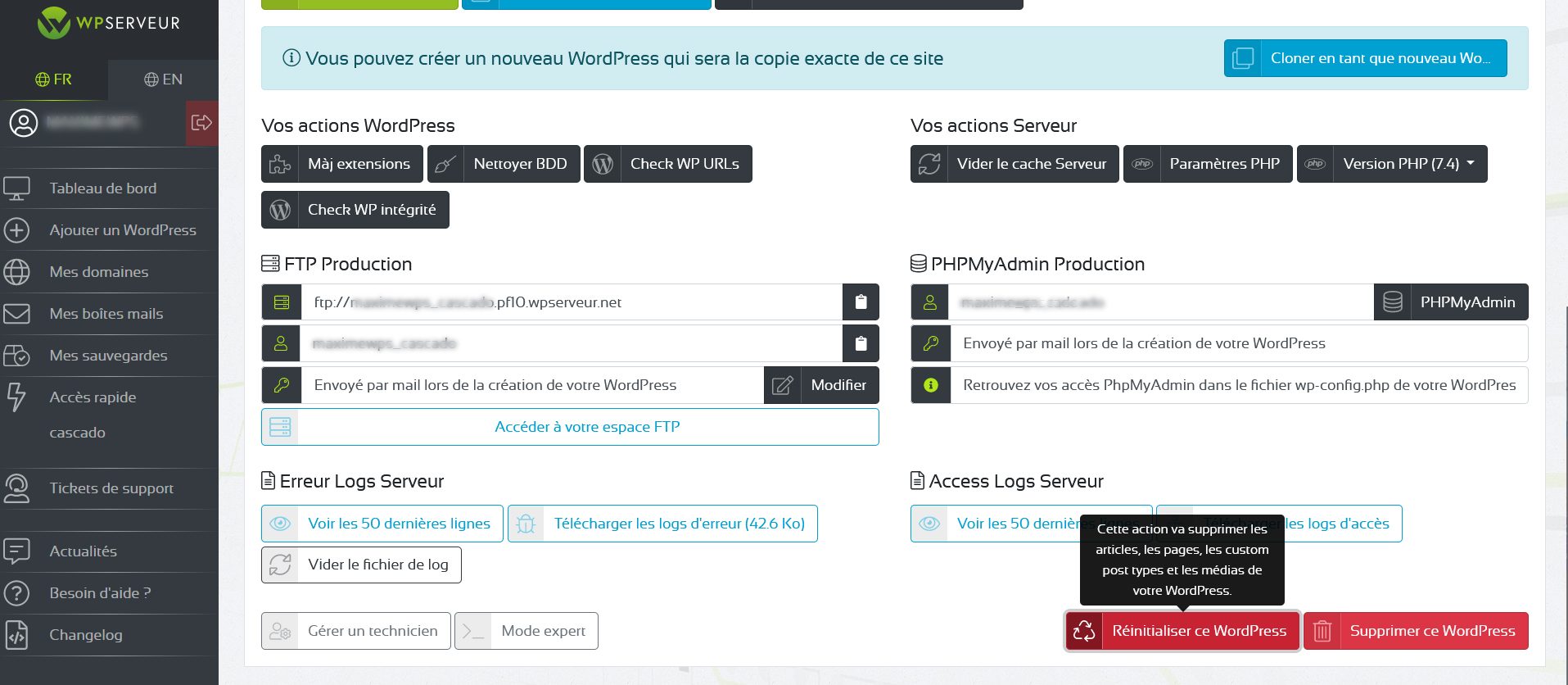The image size is (1568, 685).
Task: Click Télécharger les logs d'erreur
Action: [x=662, y=524]
